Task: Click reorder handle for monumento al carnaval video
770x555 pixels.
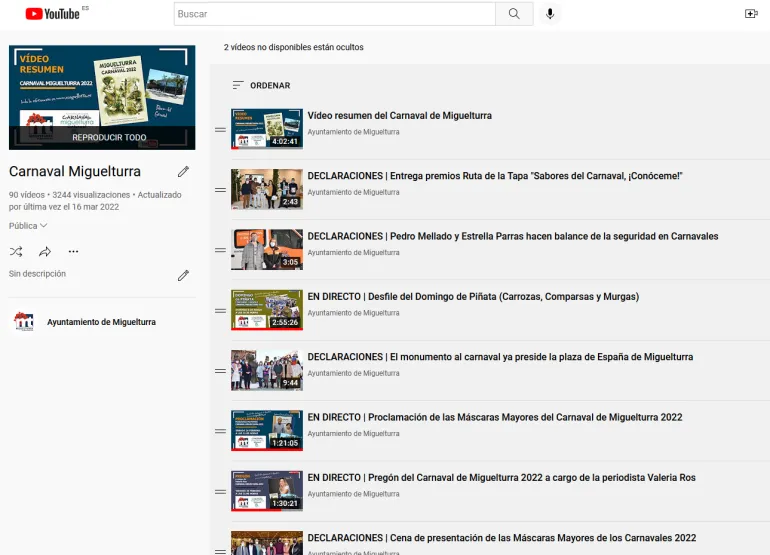Action: pyautogui.click(x=220, y=371)
